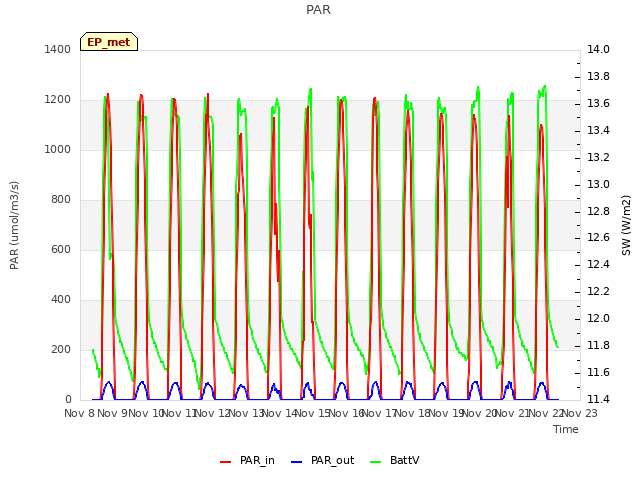
Task: Click the PAR (umol/m3/s) axis label
Action: (x=14, y=225)
